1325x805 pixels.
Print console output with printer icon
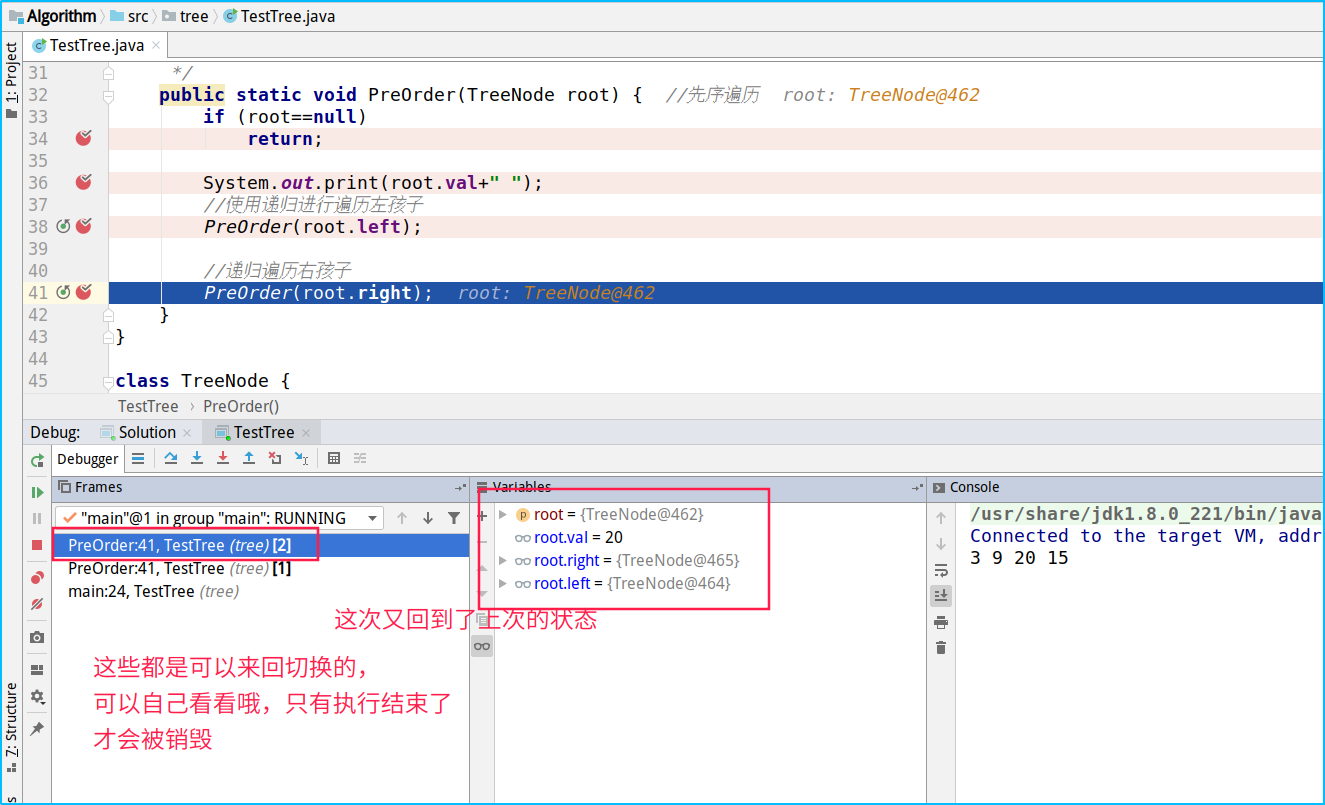(941, 622)
